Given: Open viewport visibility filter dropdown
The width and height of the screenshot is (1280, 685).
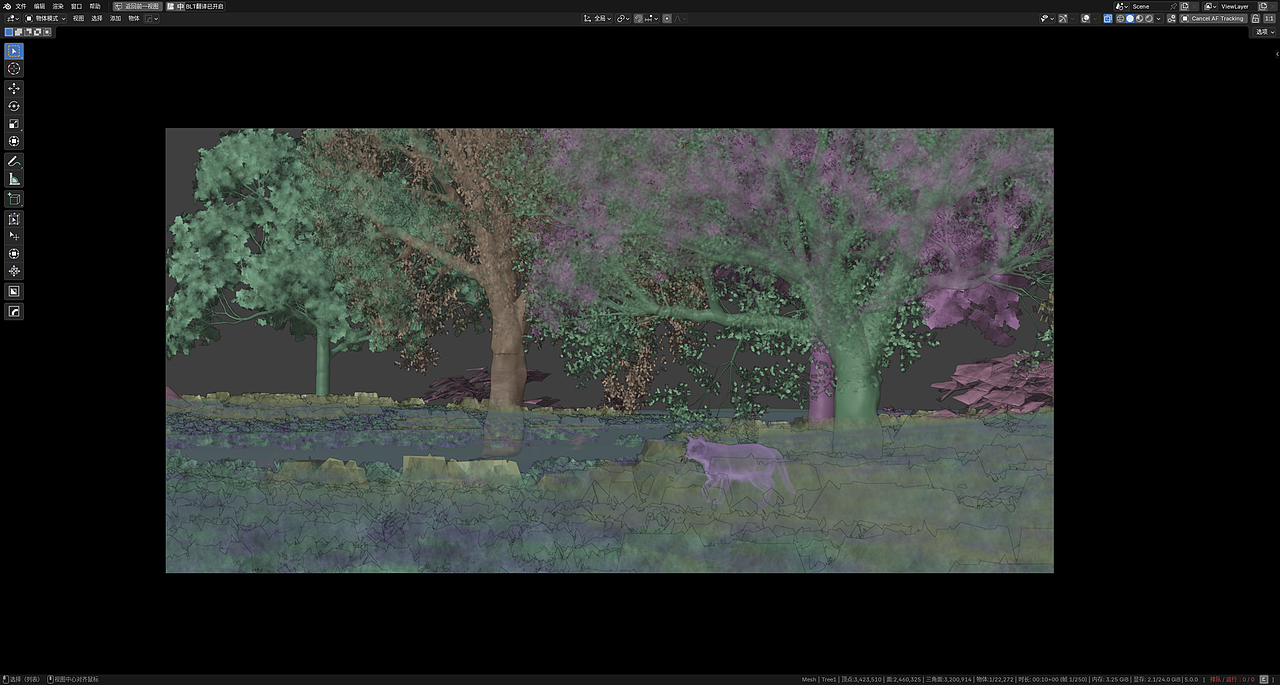Looking at the screenshot, I should pos(1048,18).
